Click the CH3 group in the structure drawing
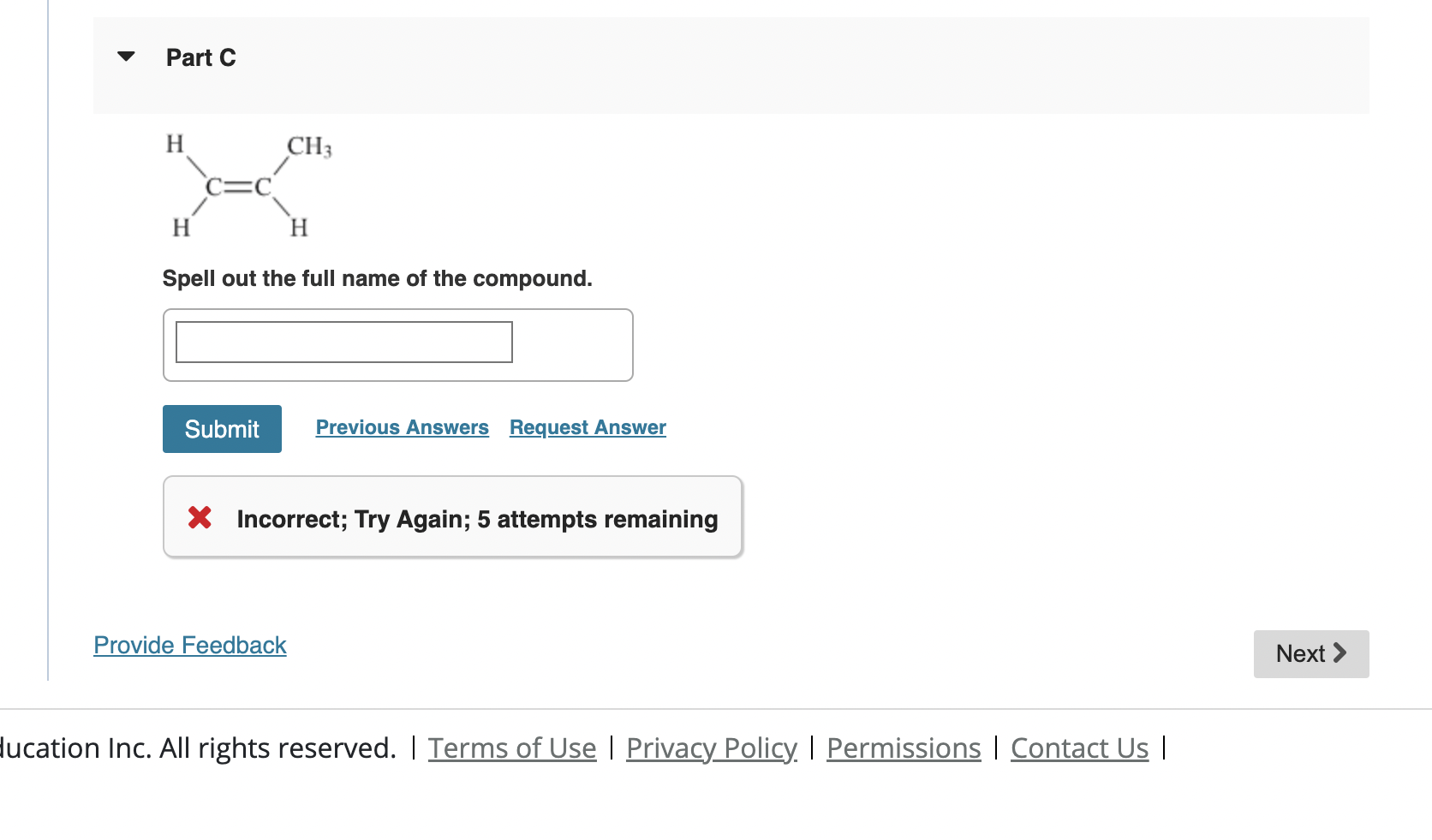 308,147
